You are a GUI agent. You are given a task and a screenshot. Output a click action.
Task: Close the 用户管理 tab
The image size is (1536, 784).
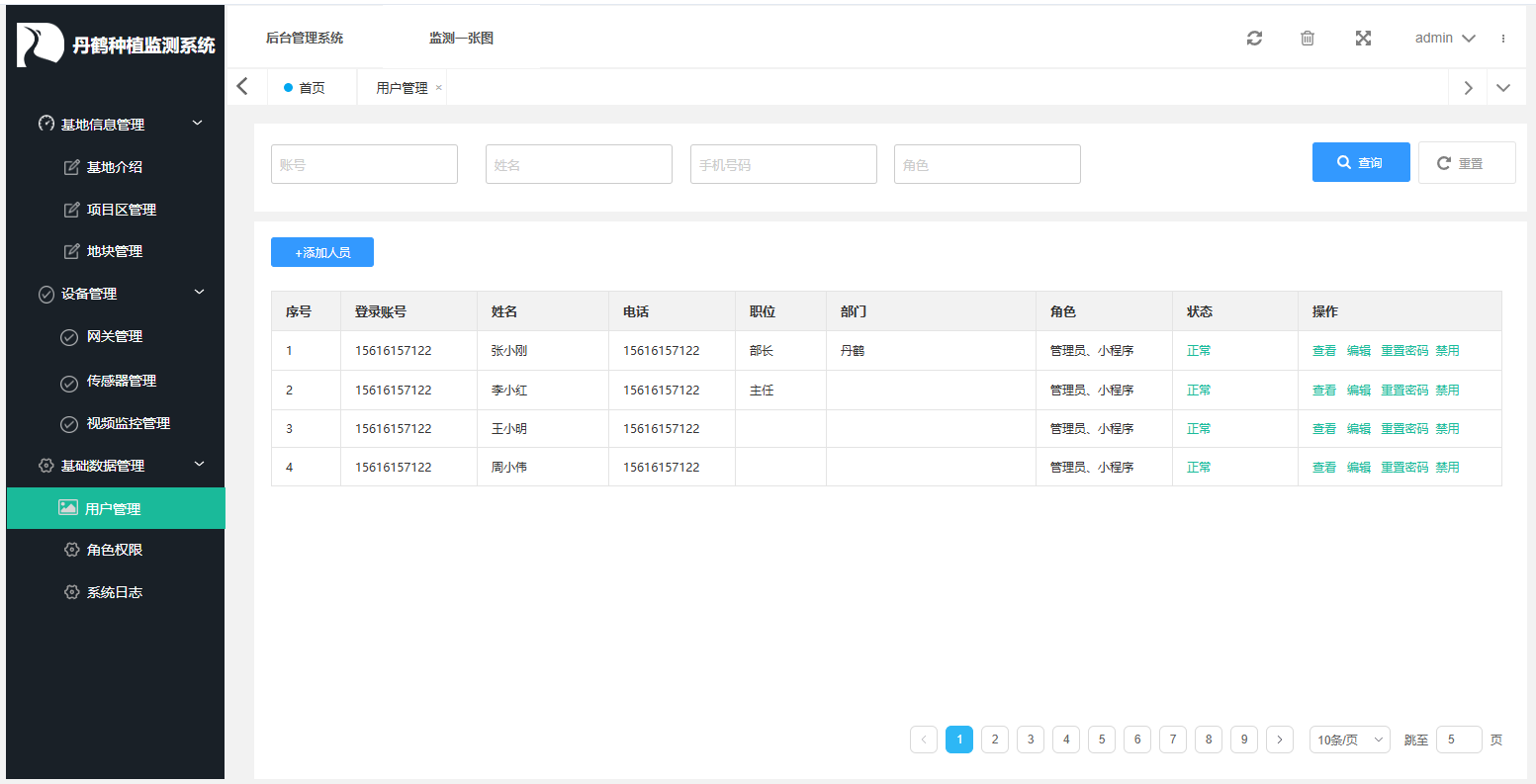(x=438, y=88)
